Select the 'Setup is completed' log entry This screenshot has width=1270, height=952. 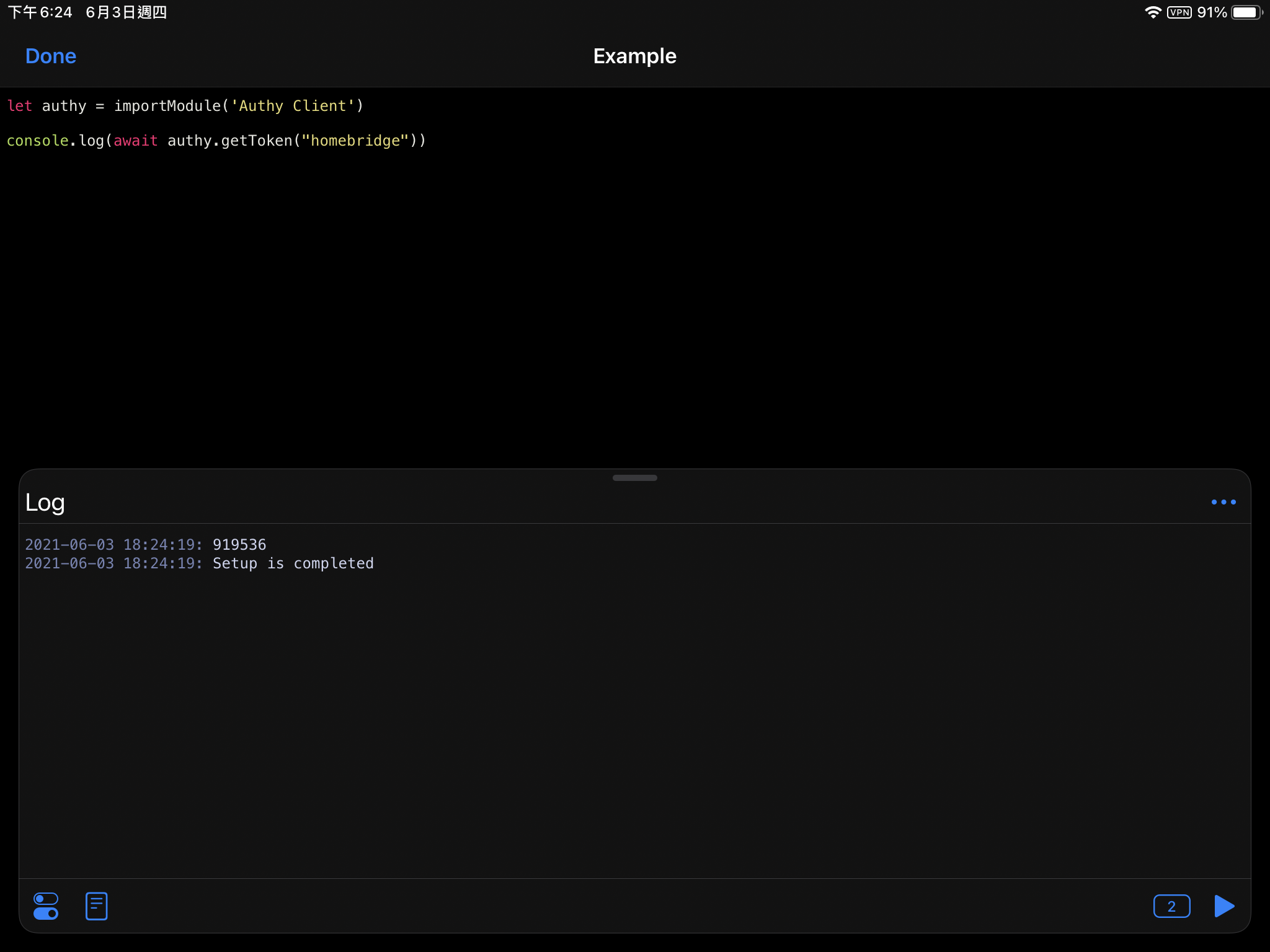pos(293,563)
